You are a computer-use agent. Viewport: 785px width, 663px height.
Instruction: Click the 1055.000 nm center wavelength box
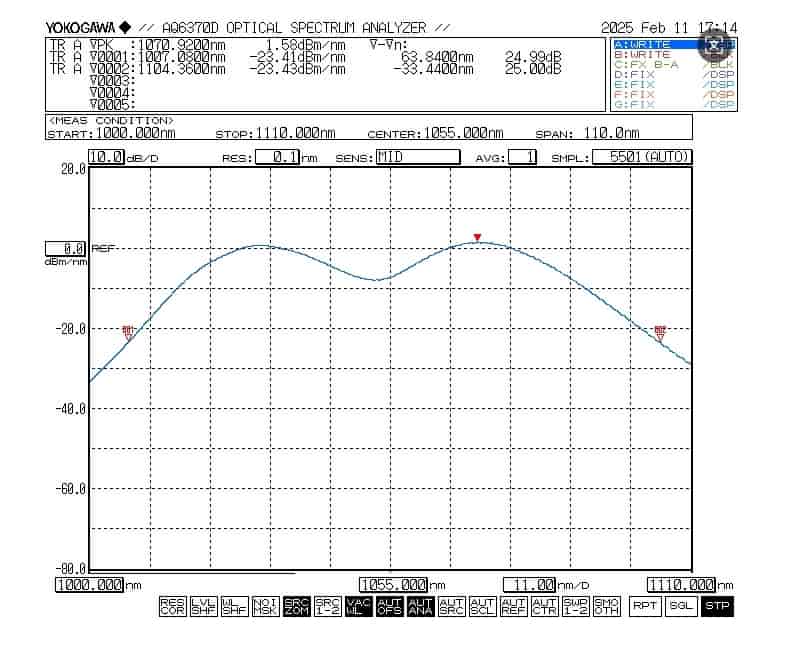click(x=392, y=585)
